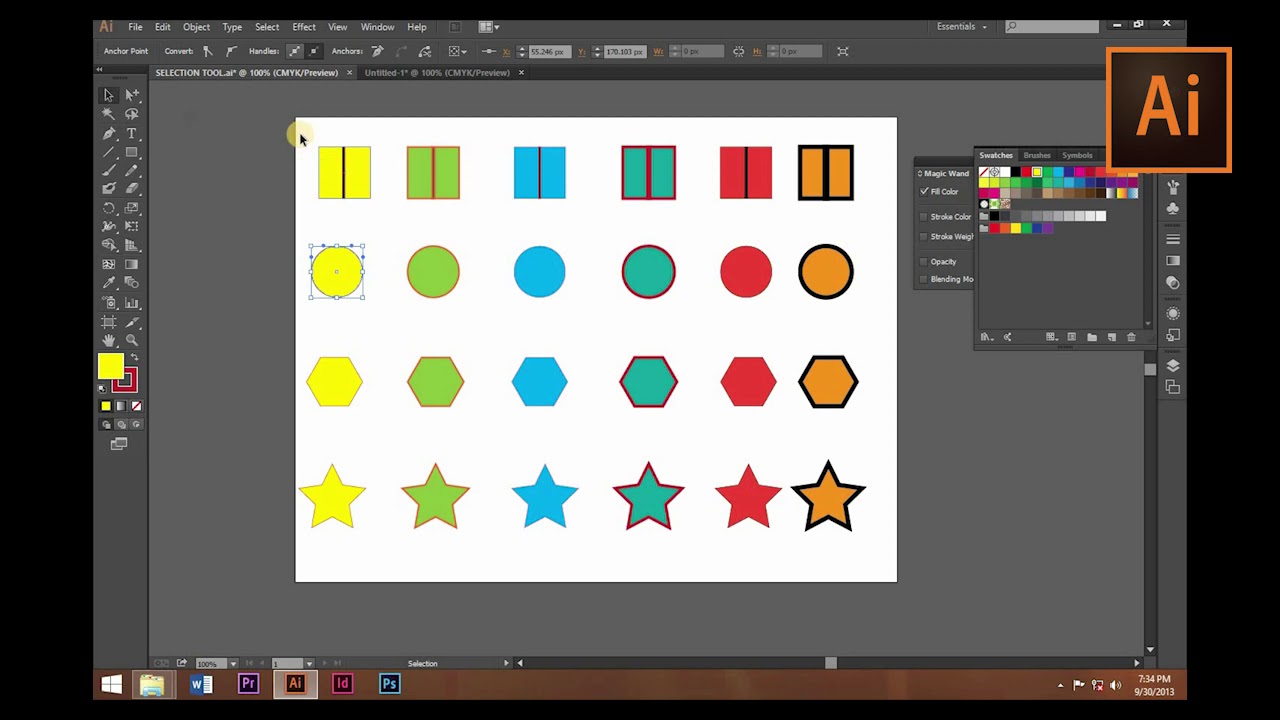Select the Zoom tool
This screenshot has width=1280, height=720.
[x=132, y=341]
